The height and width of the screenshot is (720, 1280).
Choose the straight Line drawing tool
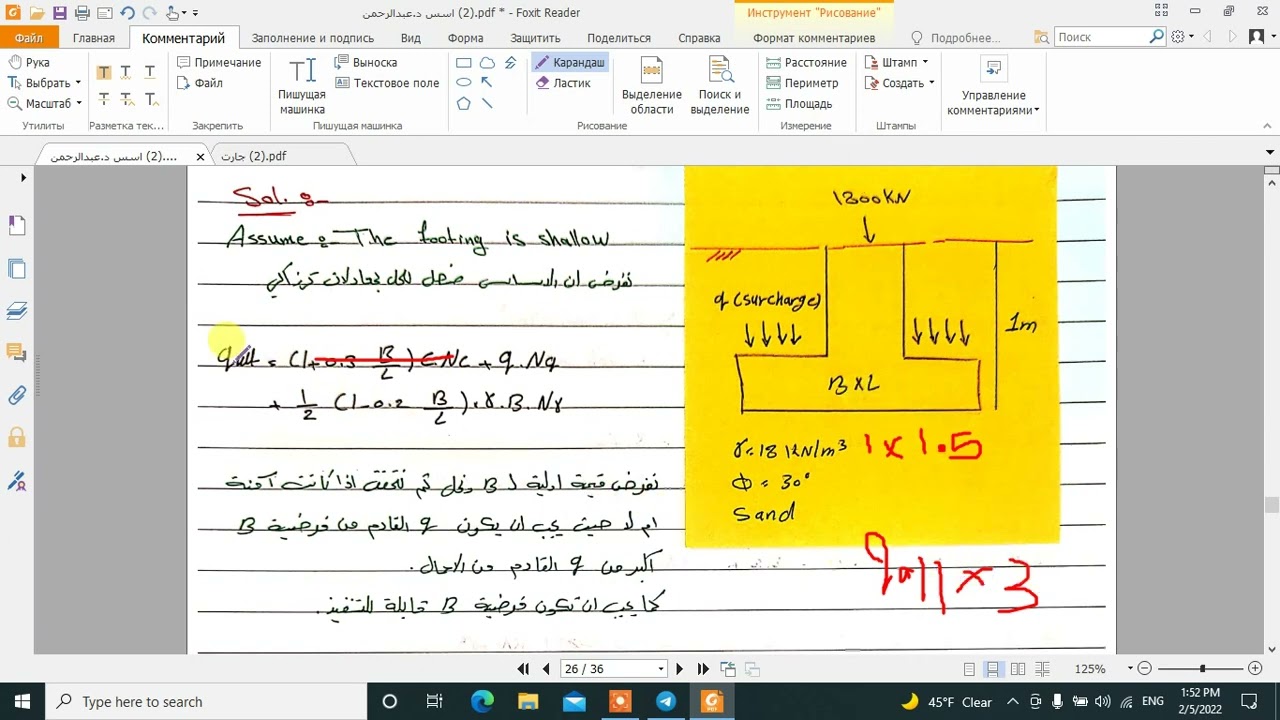(x=487, y=103)
